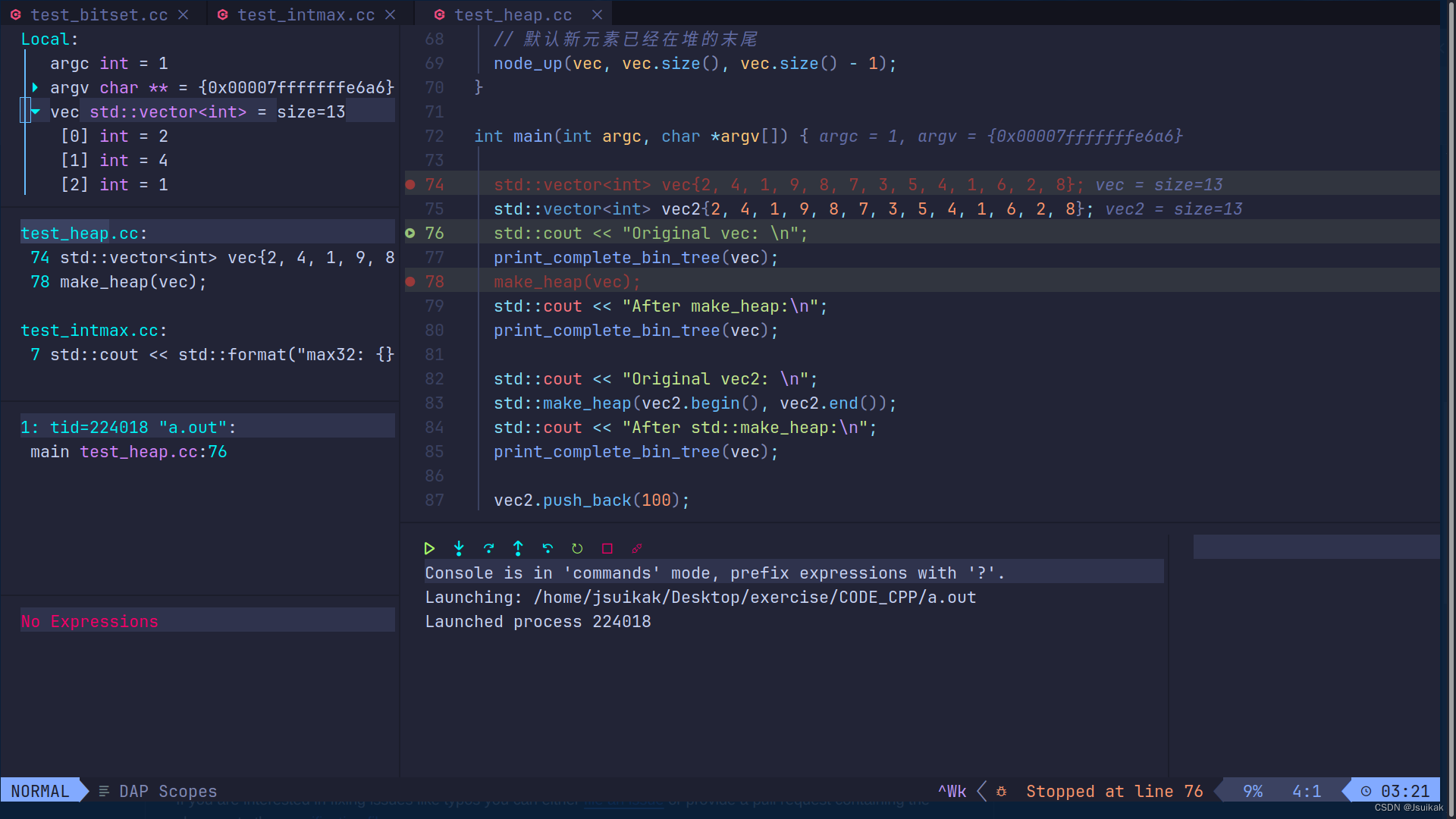This screenshot has width=1456, height=819.
Task: Expand the argv variable in scopes
Action: click(x=35, y=88)
